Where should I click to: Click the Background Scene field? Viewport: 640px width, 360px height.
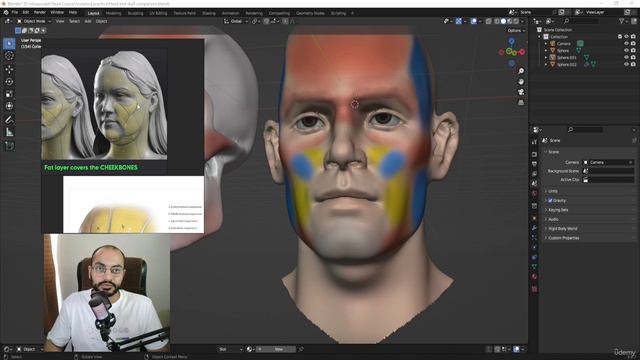pyautogui.click(x=608, y=171)
